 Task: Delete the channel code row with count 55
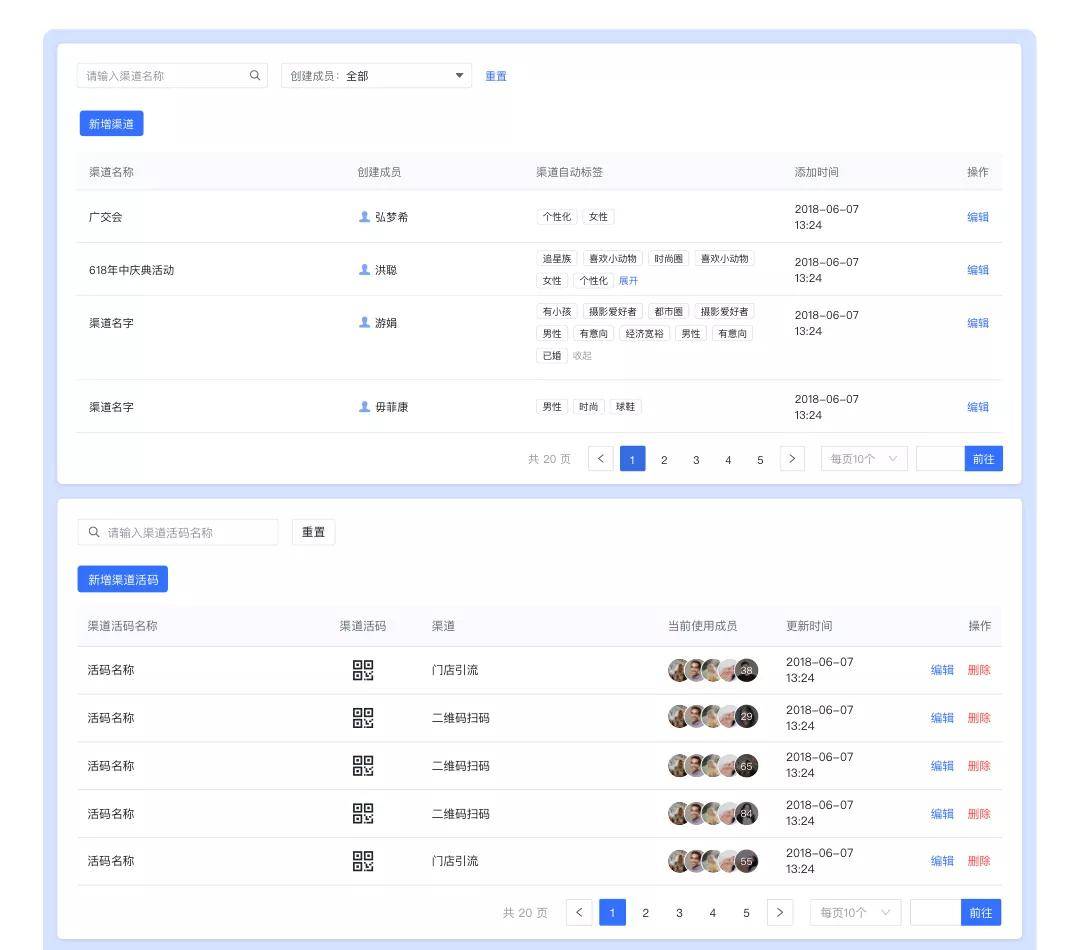click(x=979, y=861)
